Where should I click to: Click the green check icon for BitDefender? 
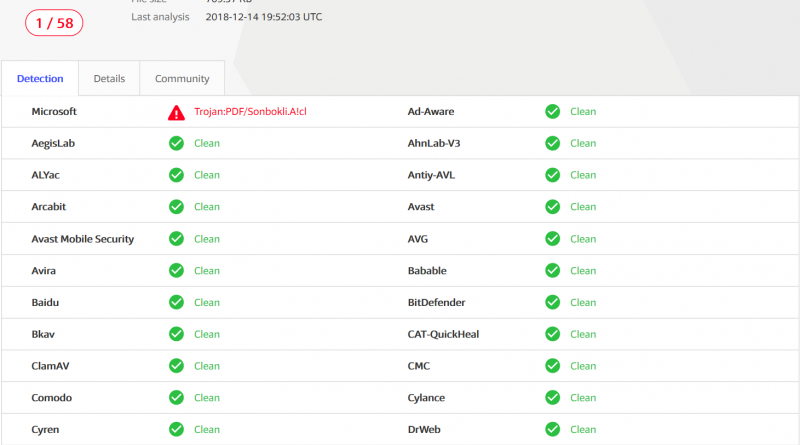pos(553,302)
